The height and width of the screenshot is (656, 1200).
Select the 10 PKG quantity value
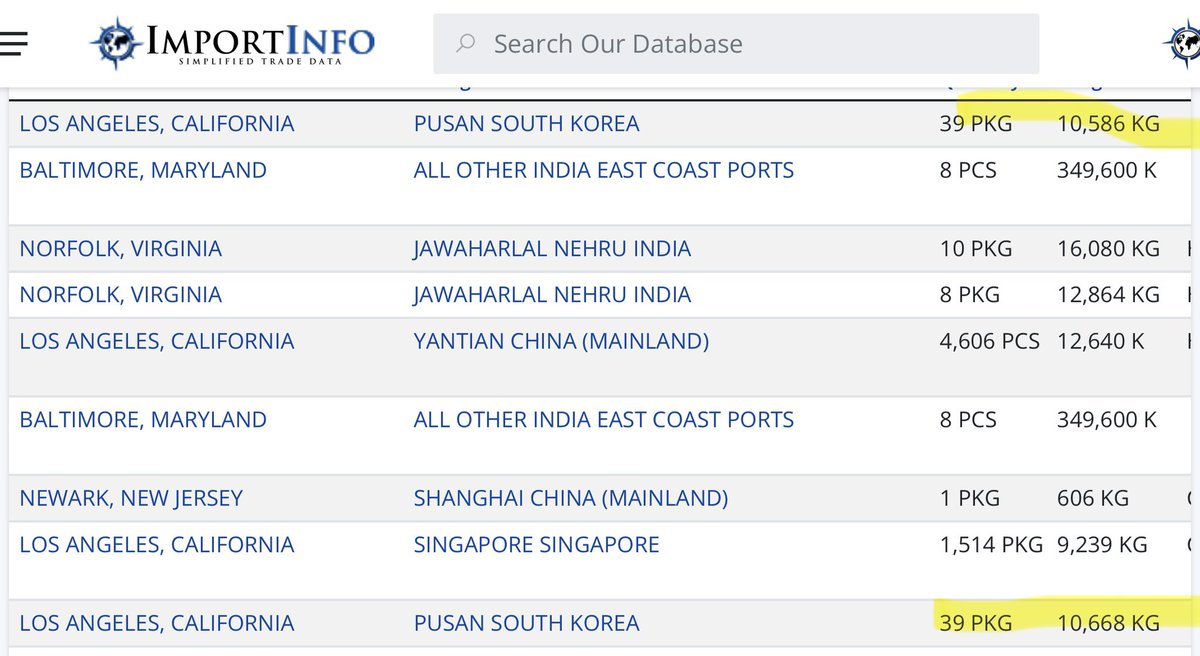tap(976, 248)
